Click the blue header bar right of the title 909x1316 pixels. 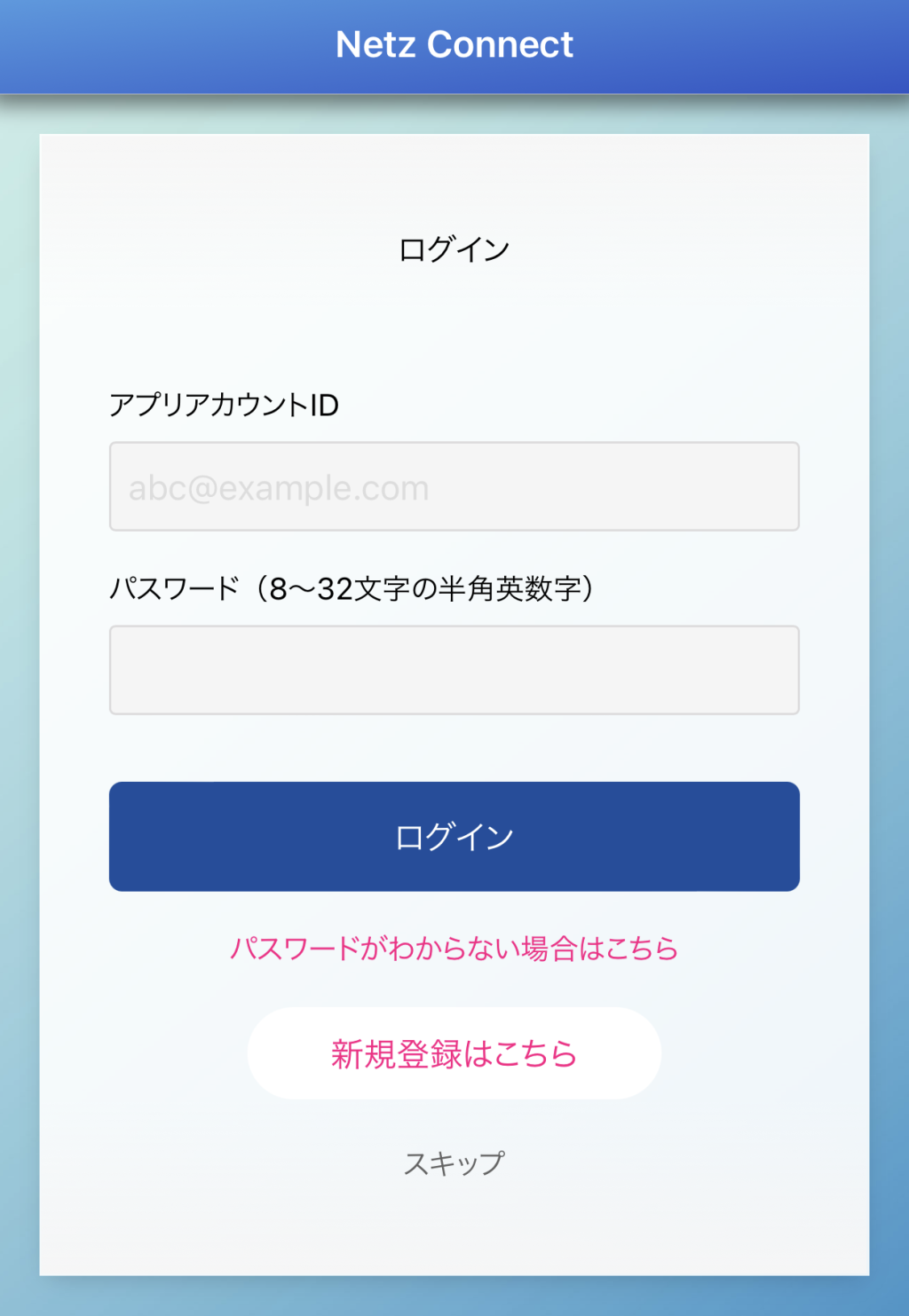tap(746, 46)
